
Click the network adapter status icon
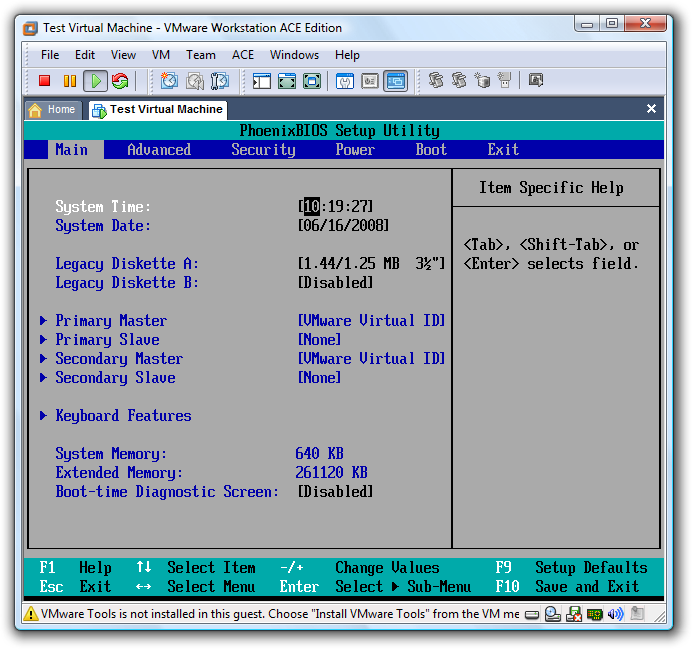tap(594, 614)
